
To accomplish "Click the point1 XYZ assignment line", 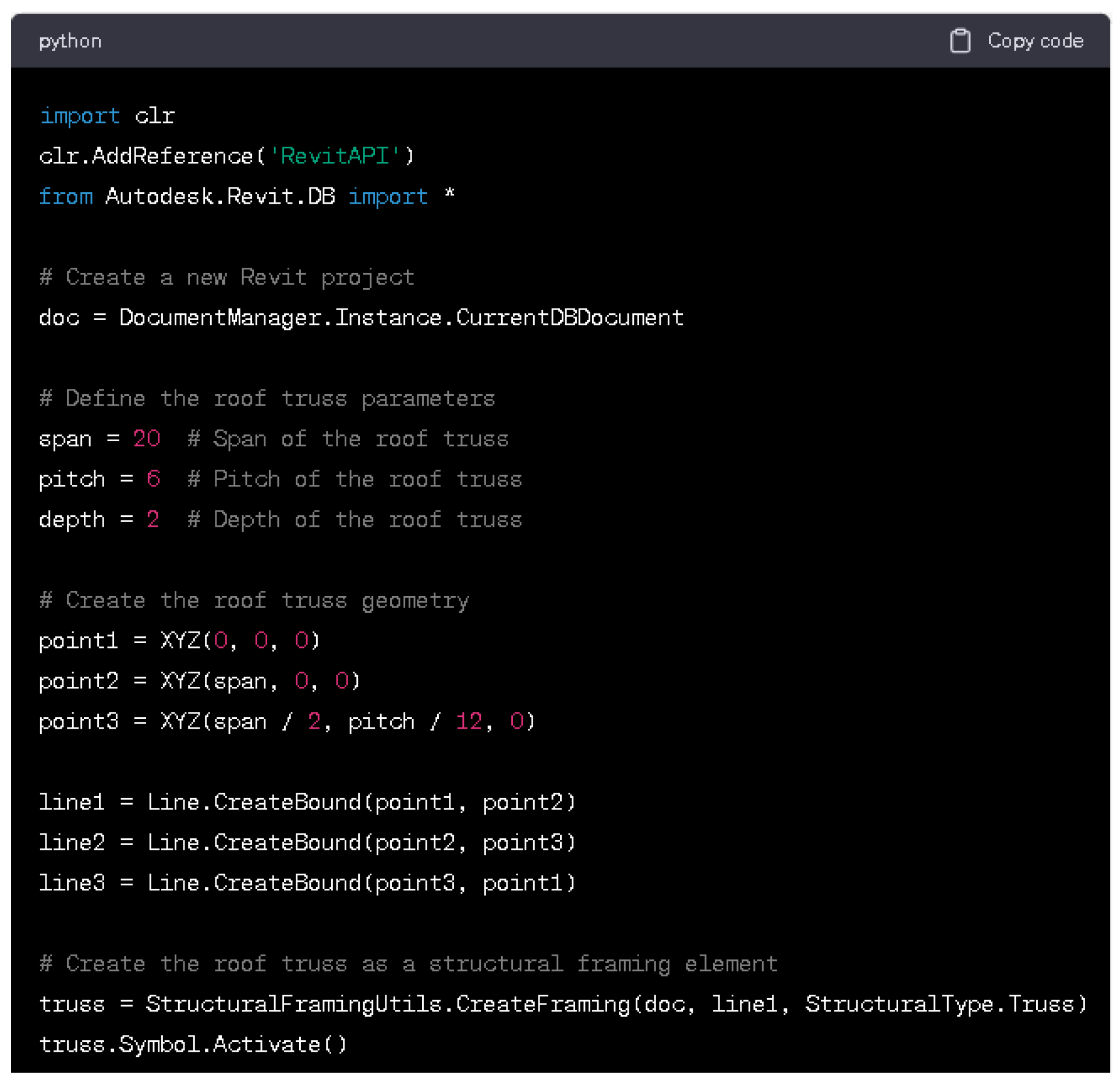I will click(179, 641).
